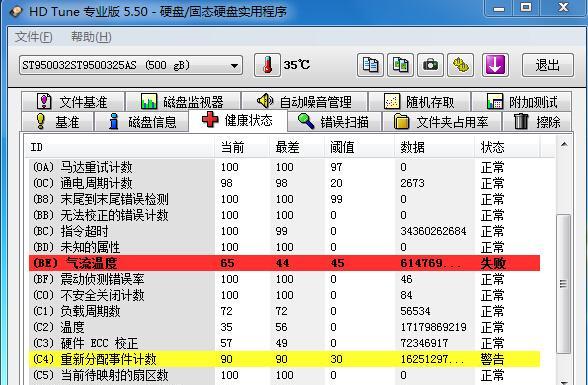Screen dimensions: 588x385
Task: Select the (BD) 未知的属性 row
Action: pos(285,247)
